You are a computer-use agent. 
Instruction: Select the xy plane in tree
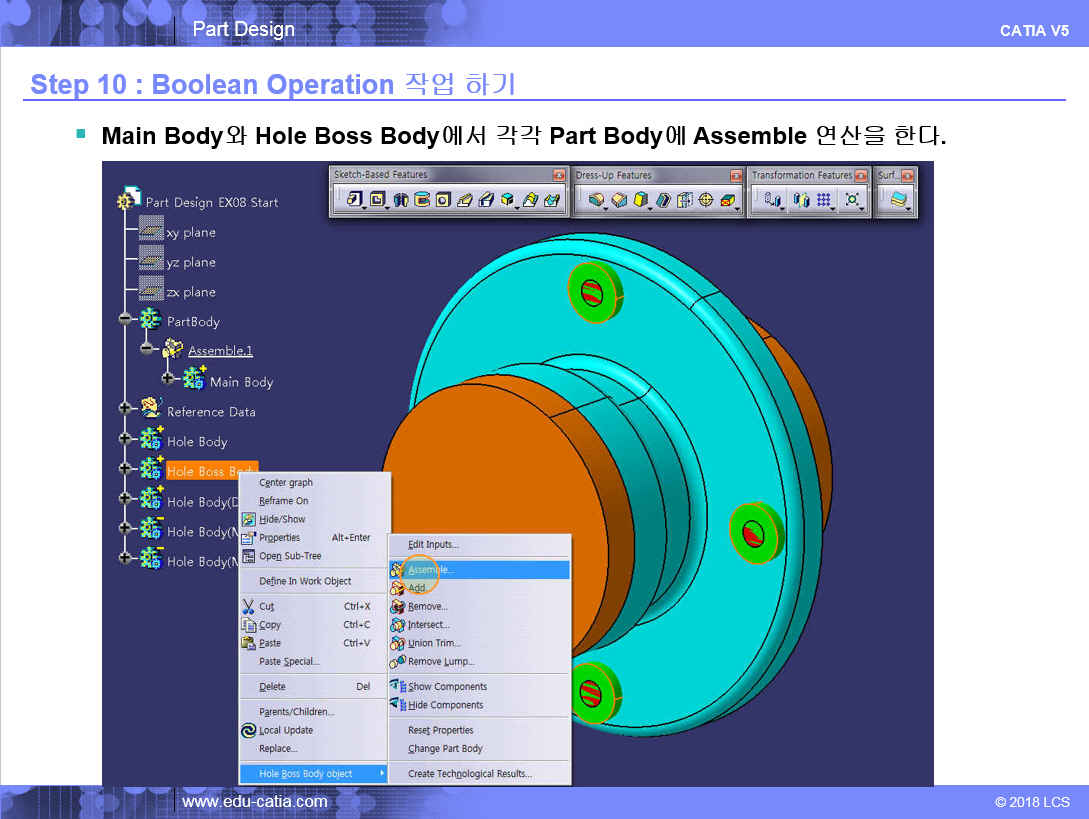pos(190,232)
